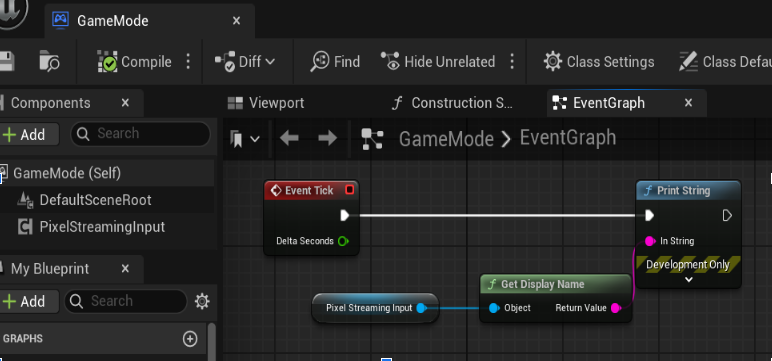Click the Save floppy disk icon

tap(6, 61)
